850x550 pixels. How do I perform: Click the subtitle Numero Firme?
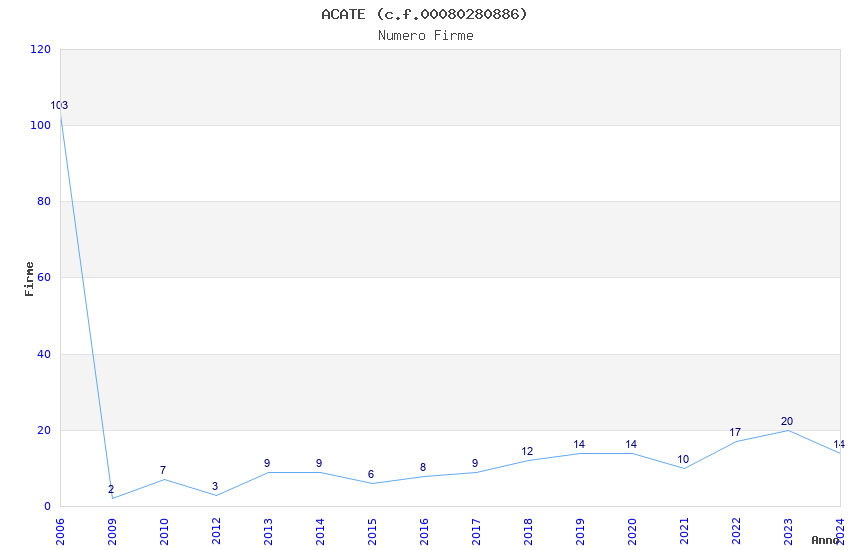[x=426, y=36]
